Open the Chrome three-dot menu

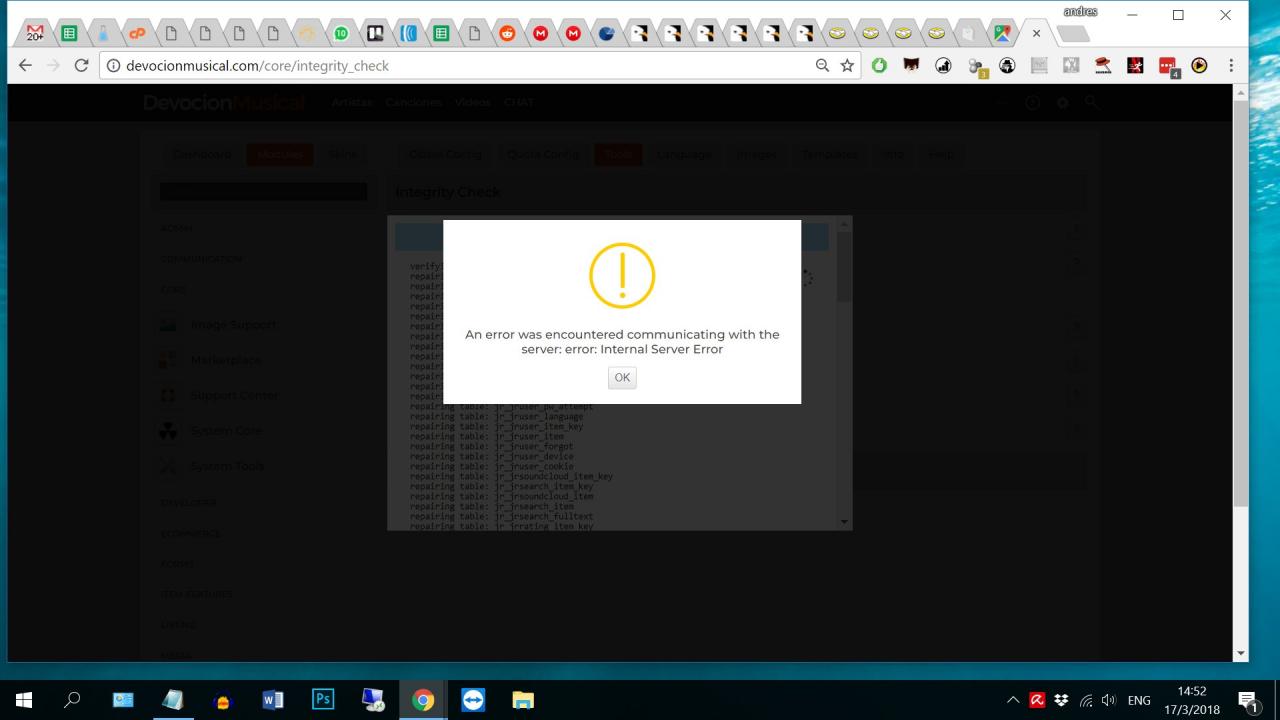click(x=1231, y=65)
